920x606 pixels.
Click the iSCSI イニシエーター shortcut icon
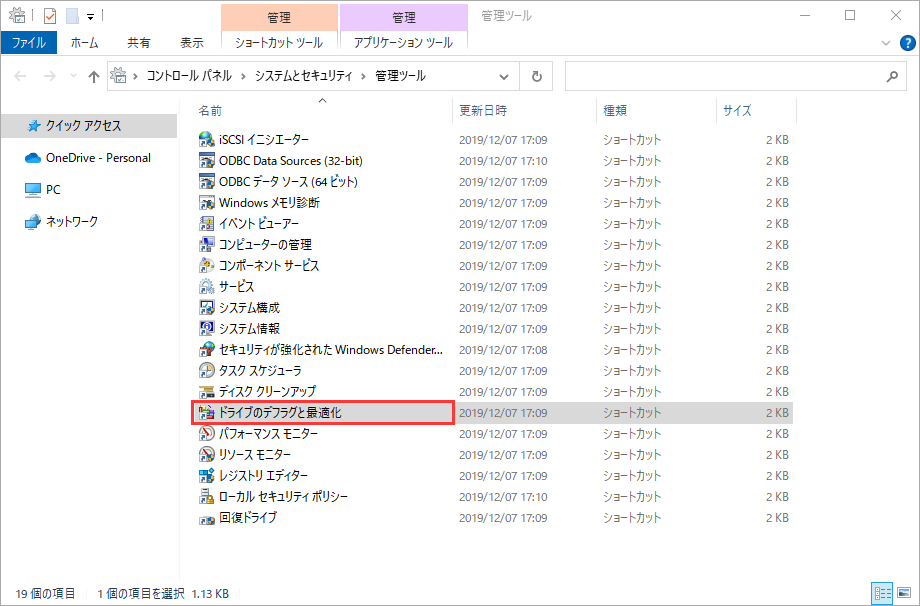point(207,140)
